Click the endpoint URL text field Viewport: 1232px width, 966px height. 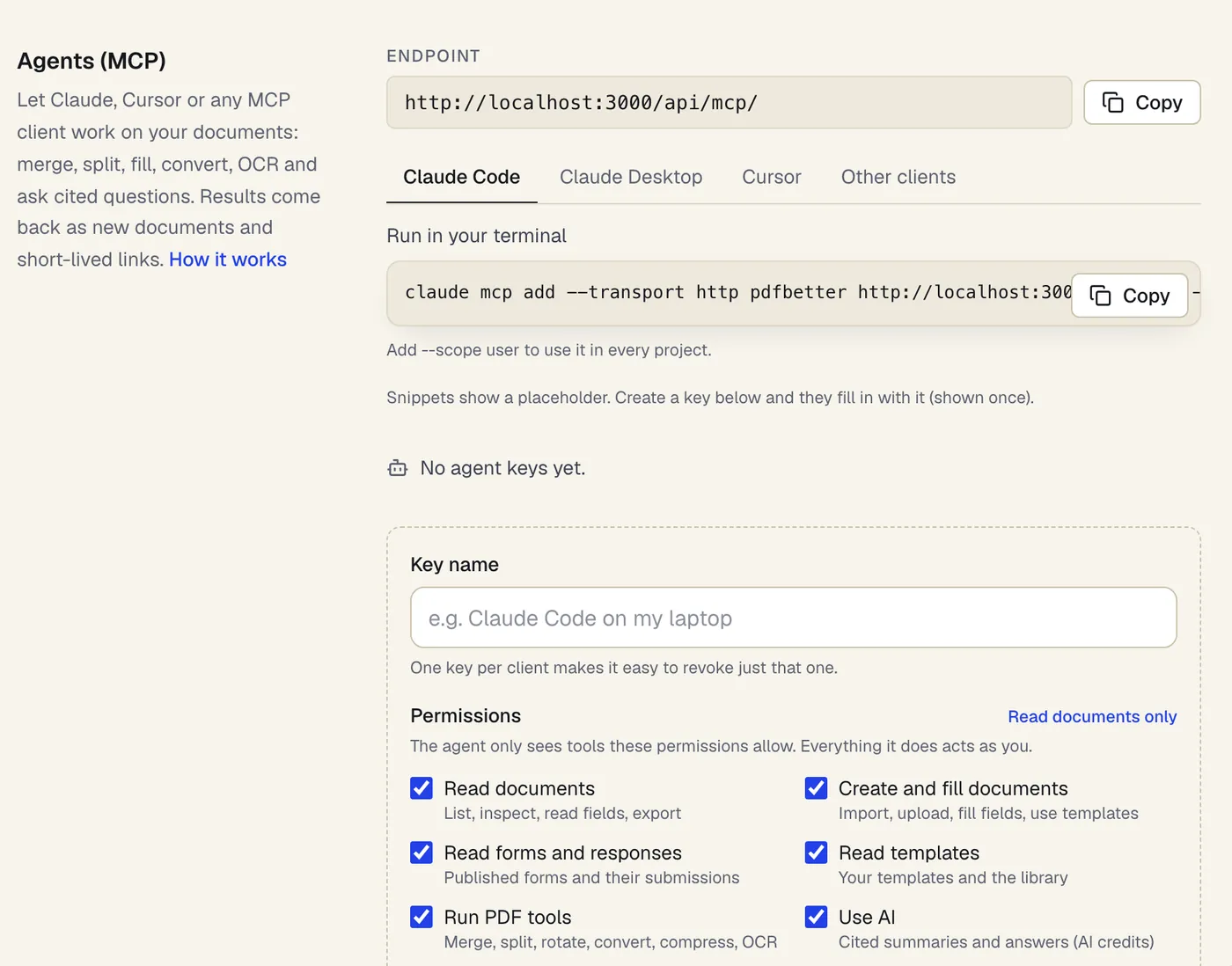coord(730,102)
